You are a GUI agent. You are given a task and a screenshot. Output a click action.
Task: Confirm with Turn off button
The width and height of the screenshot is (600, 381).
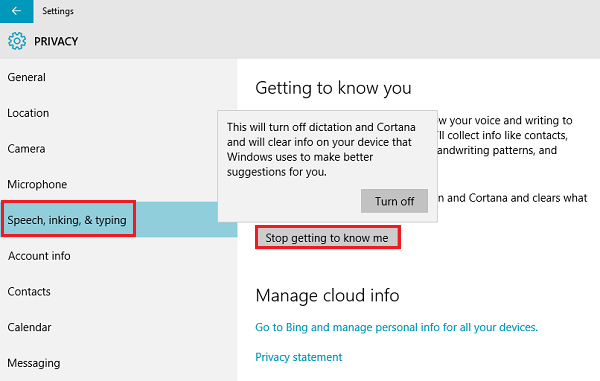click(x=394, y=201)
